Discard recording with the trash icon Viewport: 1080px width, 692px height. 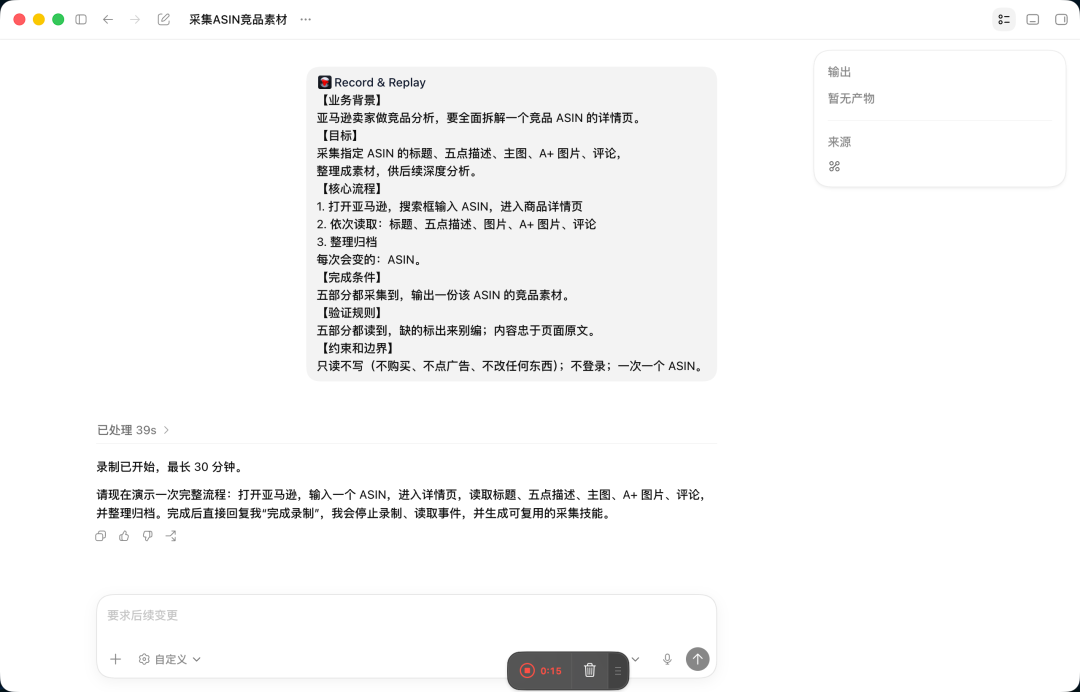590,671
